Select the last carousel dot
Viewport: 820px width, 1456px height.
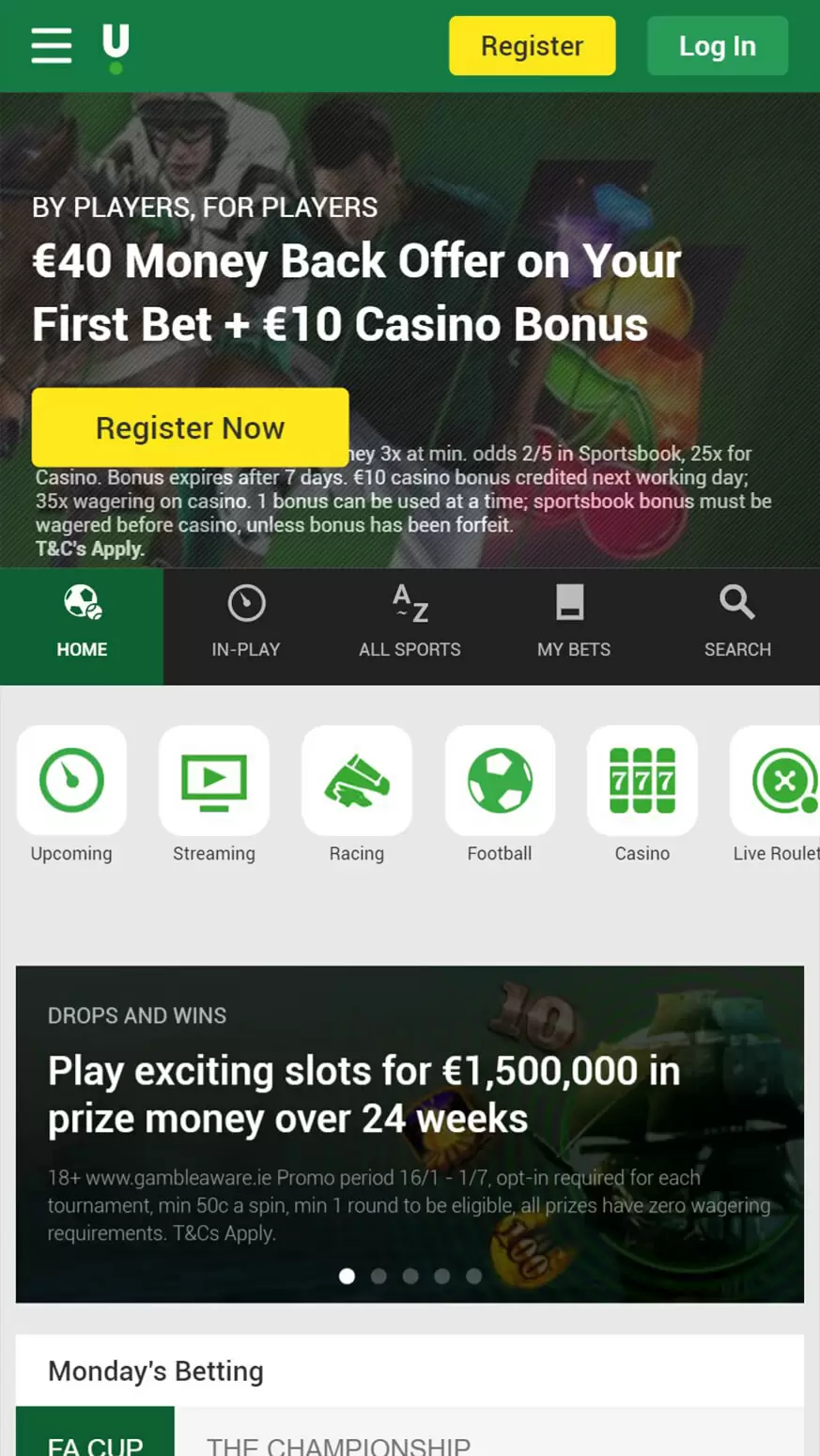click(474, 1276)
